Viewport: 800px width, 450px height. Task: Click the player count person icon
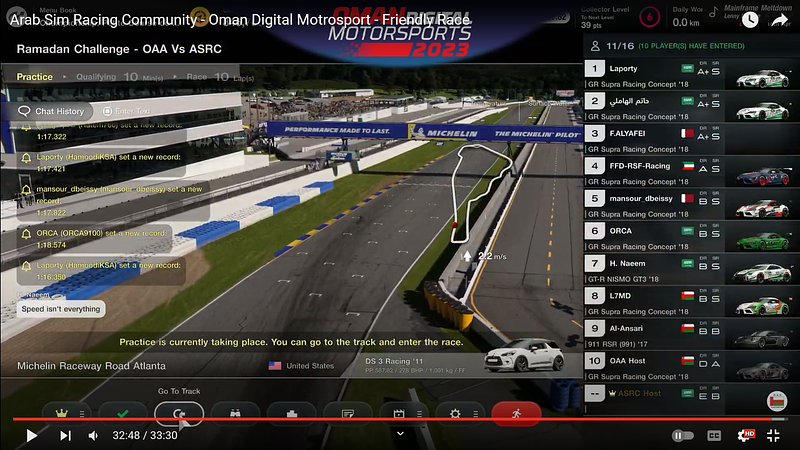click(x=595, y=46)
